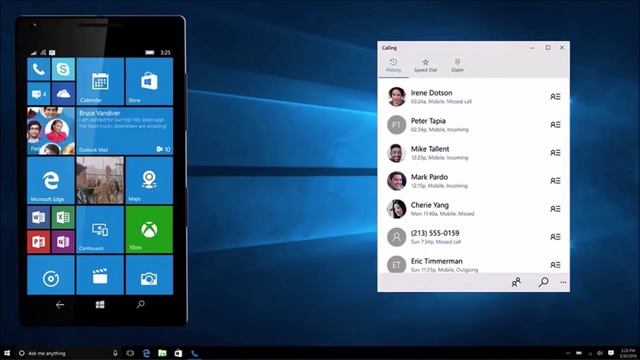Image resolution: width=640 pixels, height=360 pixels.
Task: Tap the Excel tile on the phone
Action: [x=63, y=217]
